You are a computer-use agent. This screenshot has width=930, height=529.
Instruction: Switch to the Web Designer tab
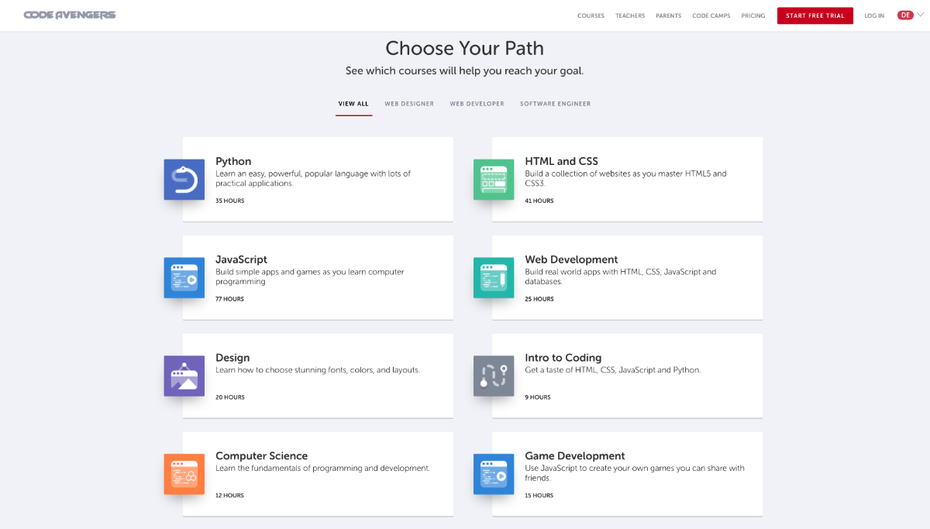point(409,104)
